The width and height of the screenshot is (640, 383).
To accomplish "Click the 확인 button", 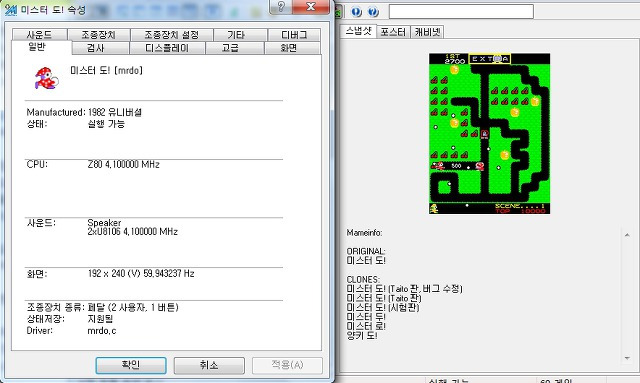I will click(131, 365).
